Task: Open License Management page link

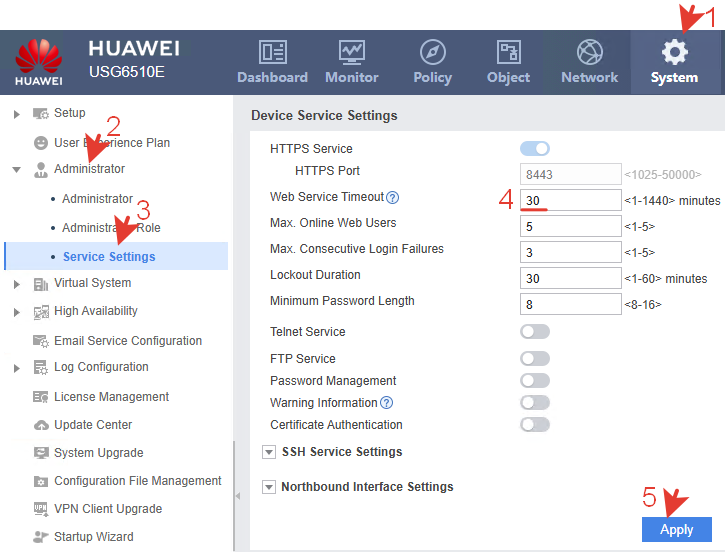Action: tap(111, 397)
